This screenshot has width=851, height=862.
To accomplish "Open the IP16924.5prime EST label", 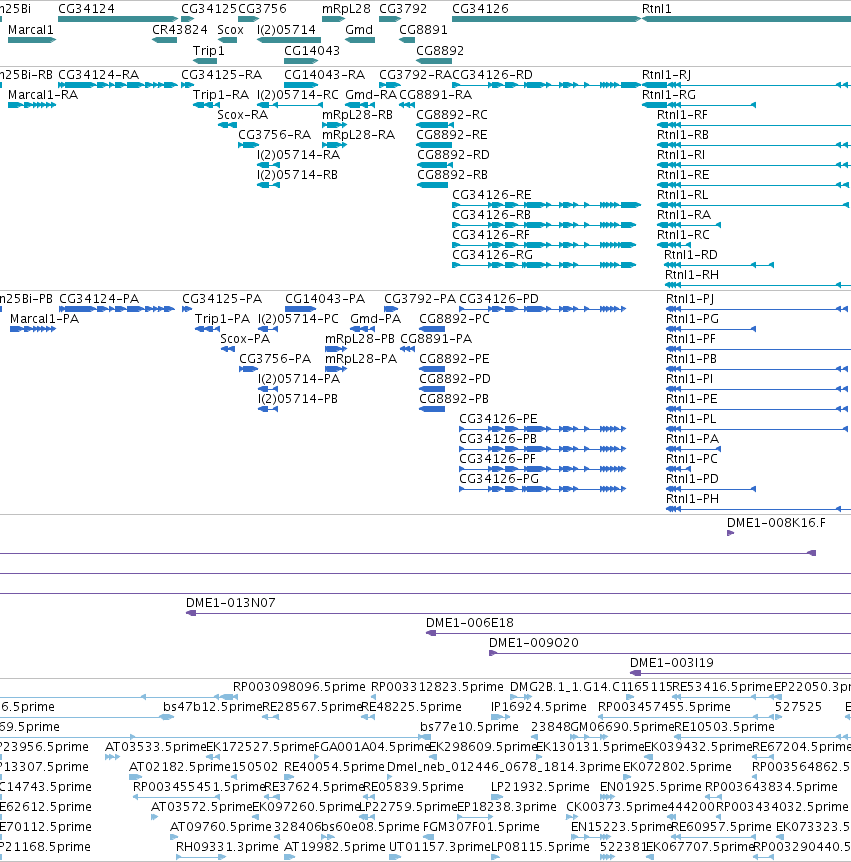I will point(539,707).
